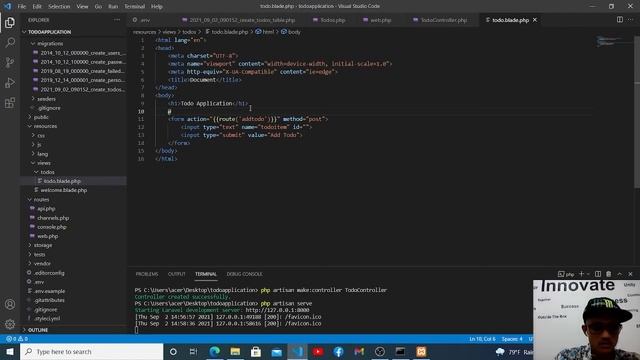The width and height of the screenshot is (640, 360).
Task: Open Task View on the taskbar
Action: tap(193, 351)
